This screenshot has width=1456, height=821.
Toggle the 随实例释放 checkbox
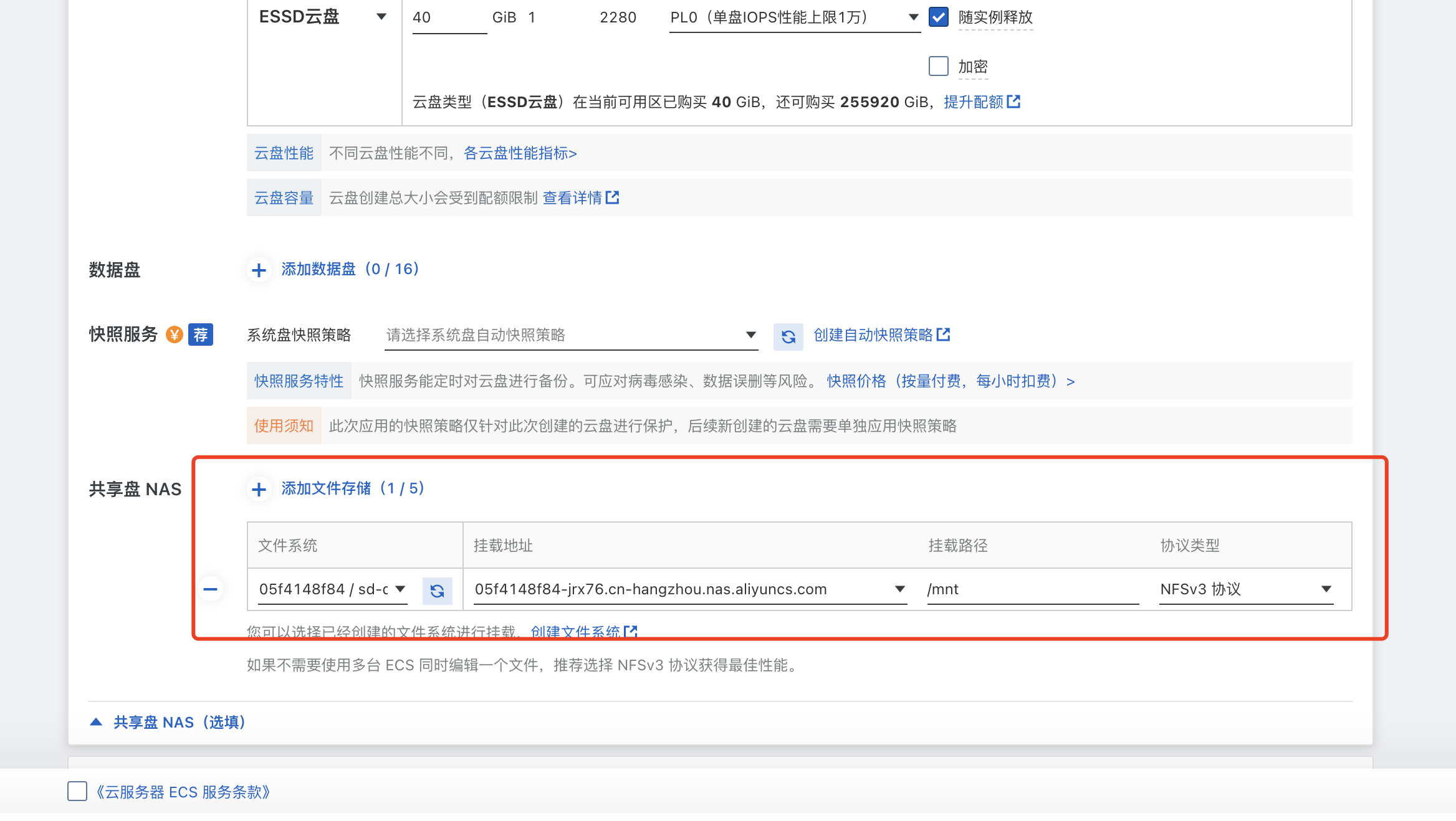click(x=939, y=17)
